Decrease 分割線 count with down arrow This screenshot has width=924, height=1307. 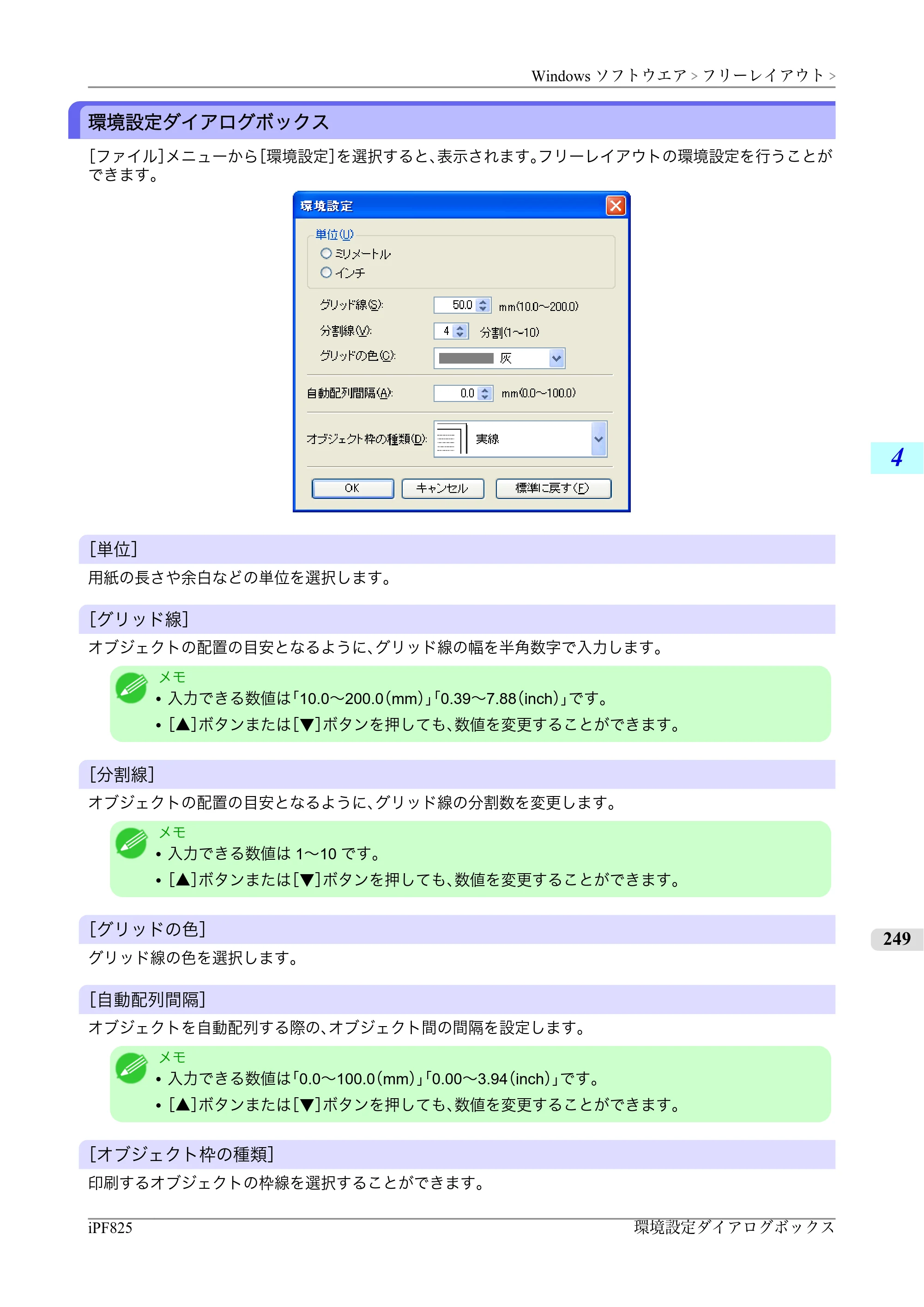click(x=461, y=334)
